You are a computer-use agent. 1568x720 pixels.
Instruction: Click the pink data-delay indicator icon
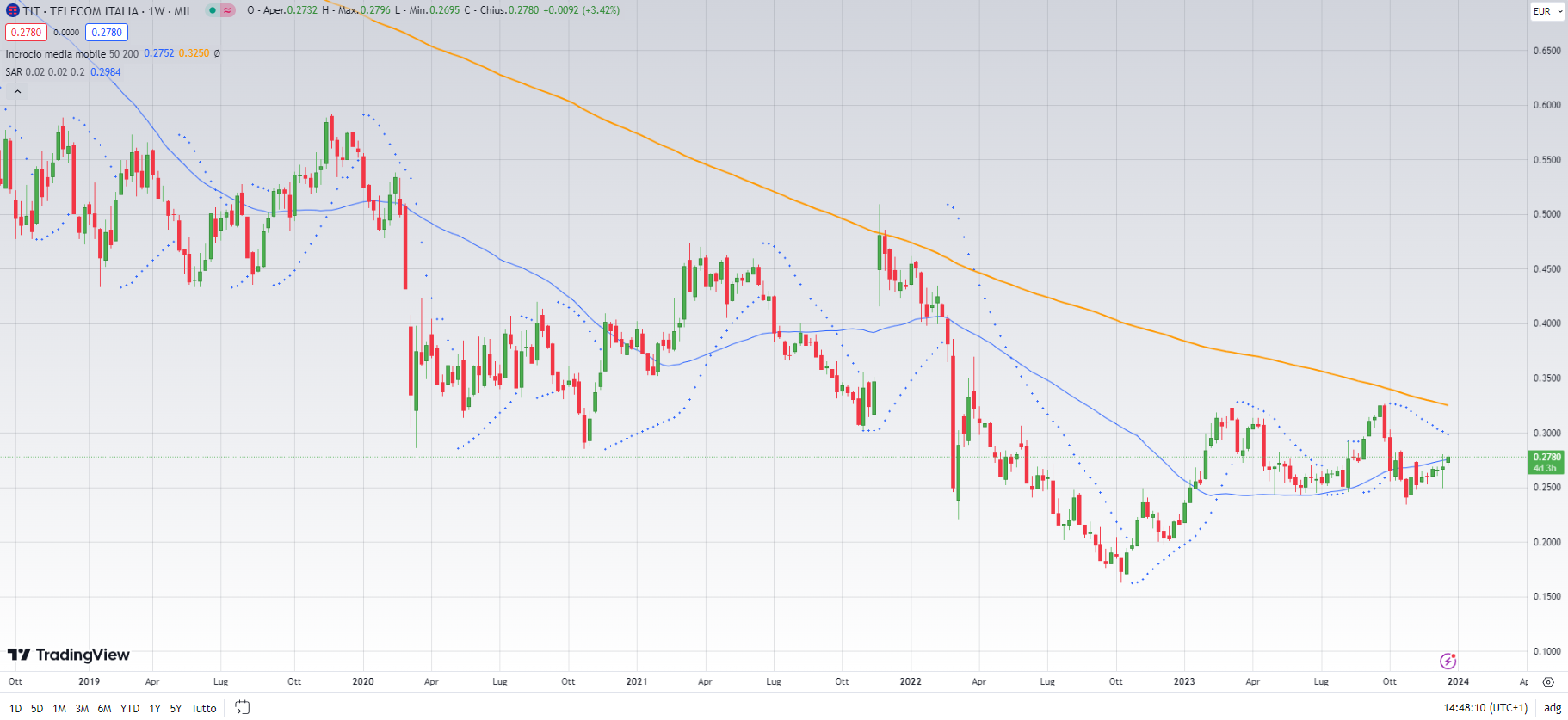(x=227, y=10)
